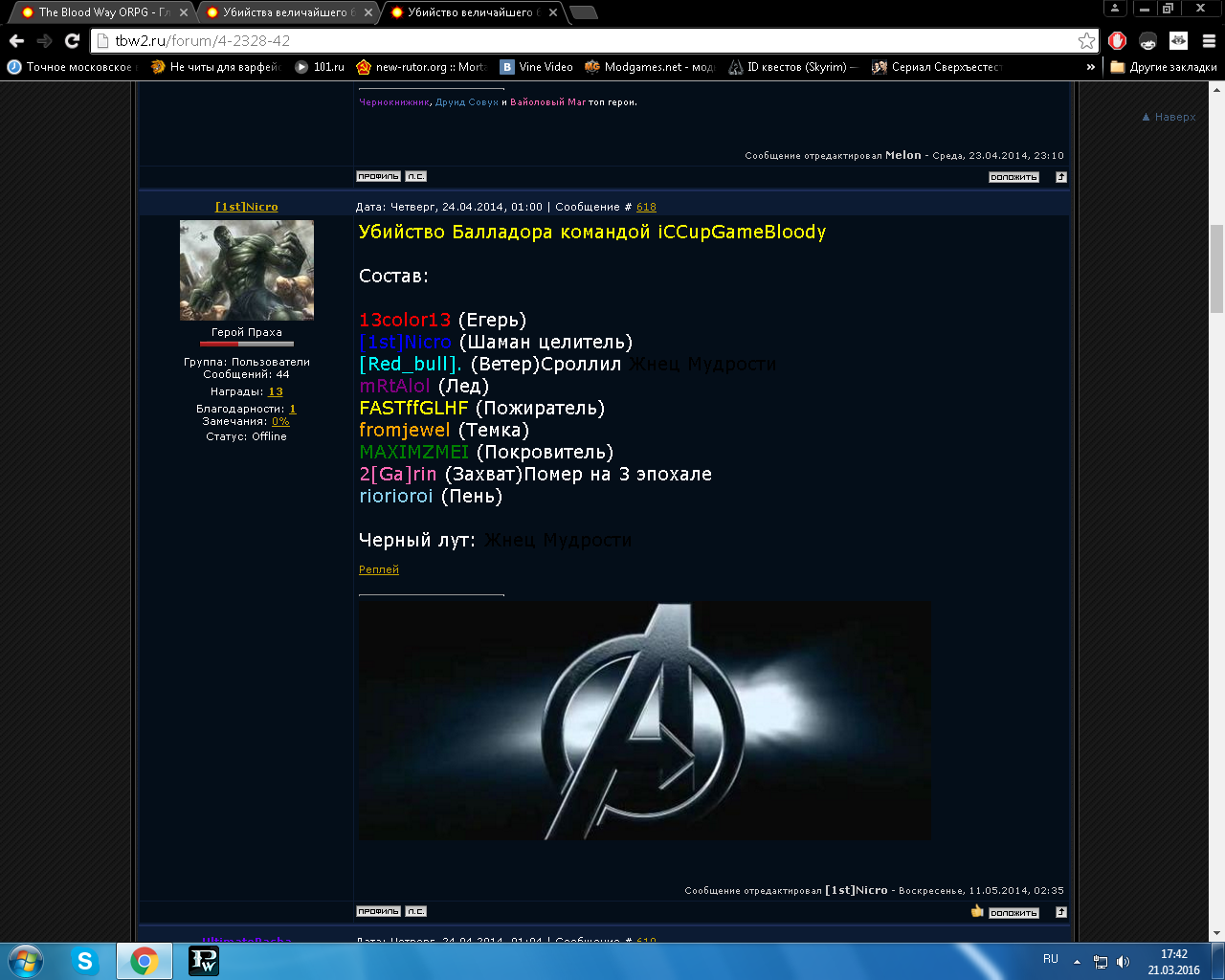Click the Chrome user profile icon
This screenshot has width=1225, height=980.
(1115, 8)
